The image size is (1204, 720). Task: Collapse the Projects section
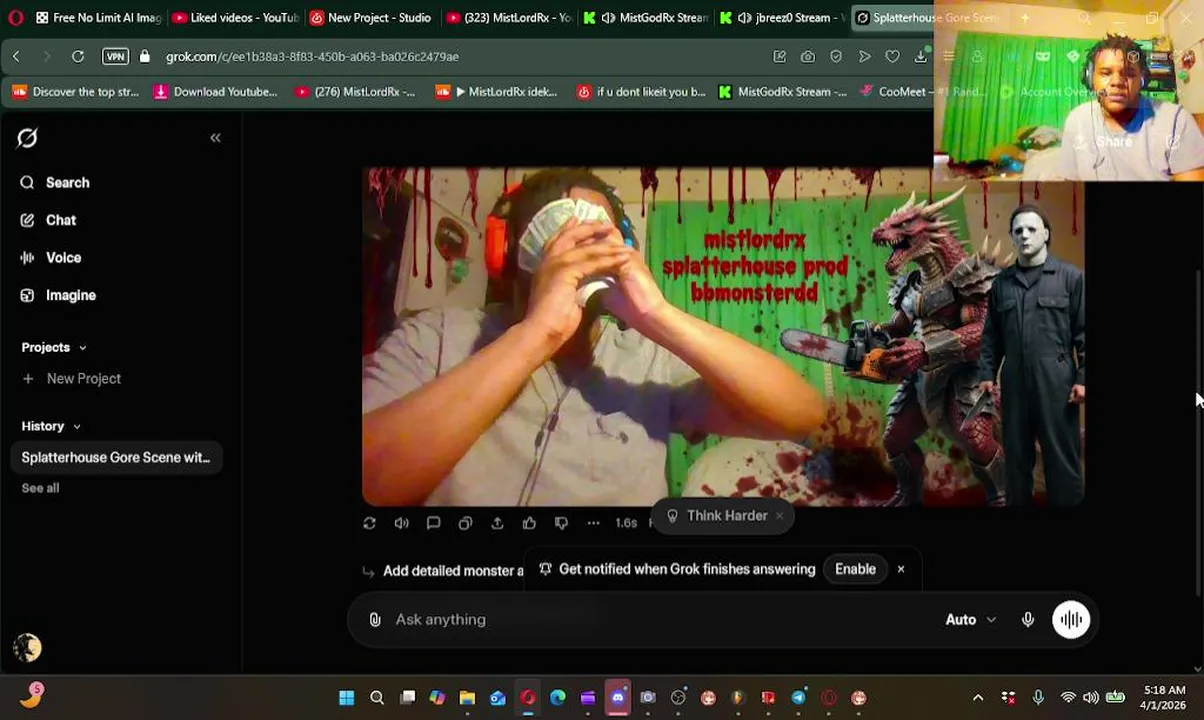click(54, 347)
